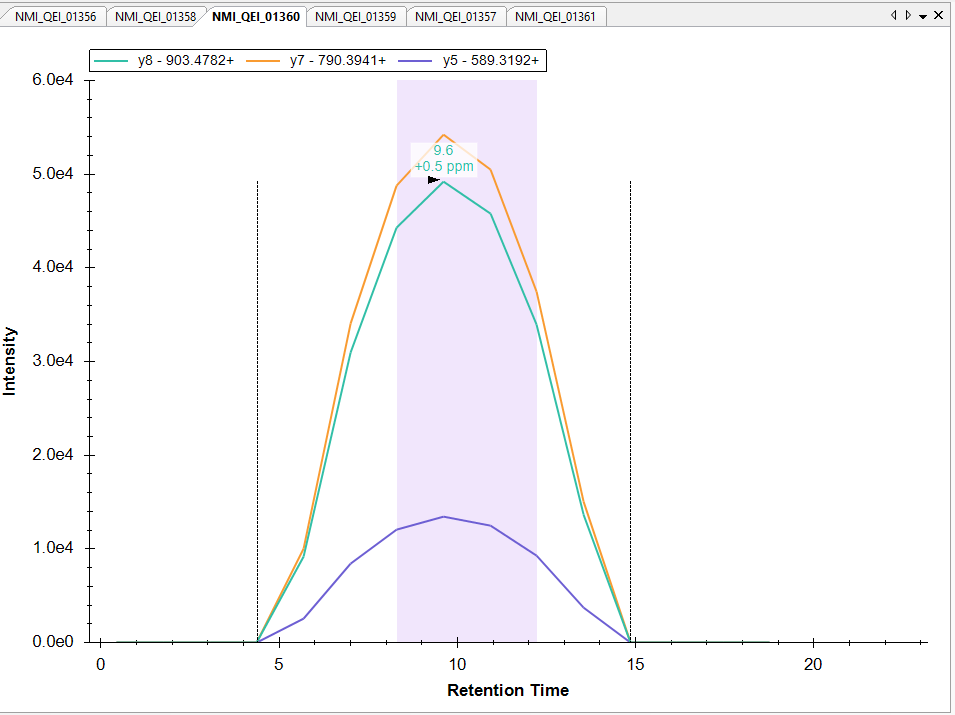
Task: Switch to the NMI_QEI_01356 tab
Action: tap(55, 17)
